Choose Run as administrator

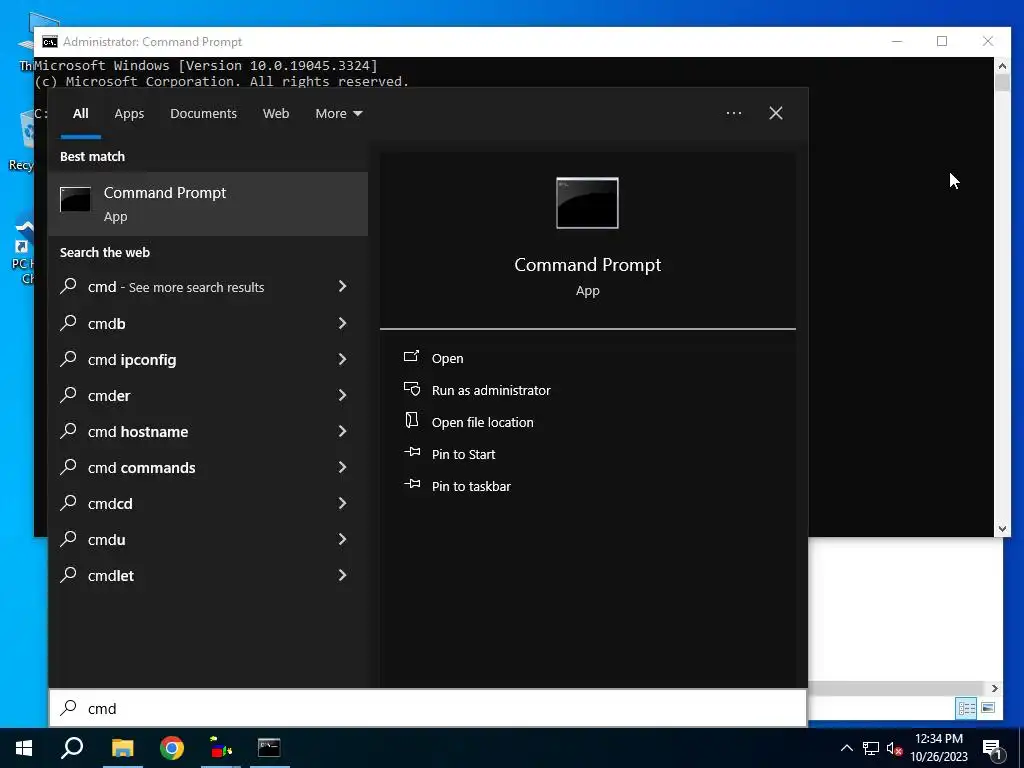pos(491,391)
